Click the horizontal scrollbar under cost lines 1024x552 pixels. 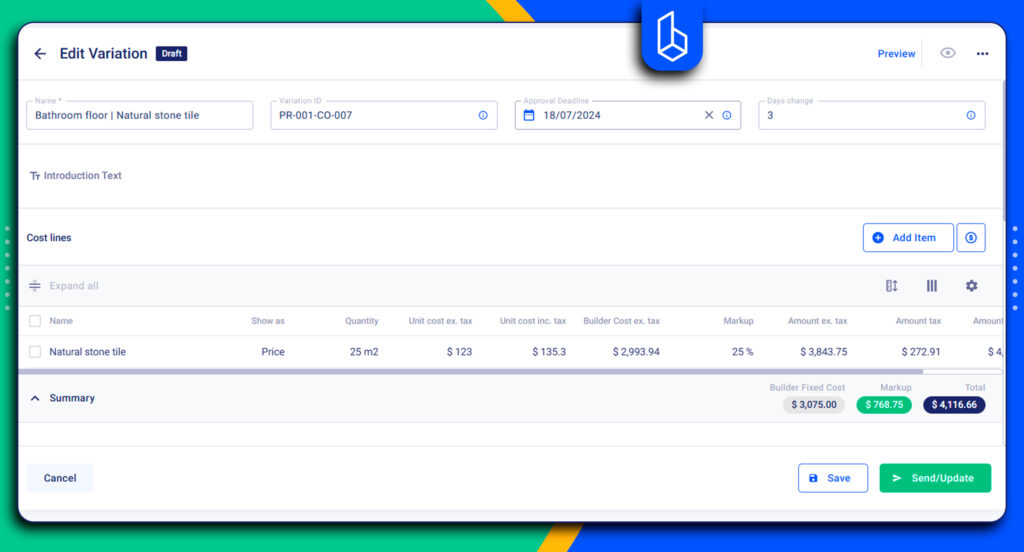pos(470,371)
